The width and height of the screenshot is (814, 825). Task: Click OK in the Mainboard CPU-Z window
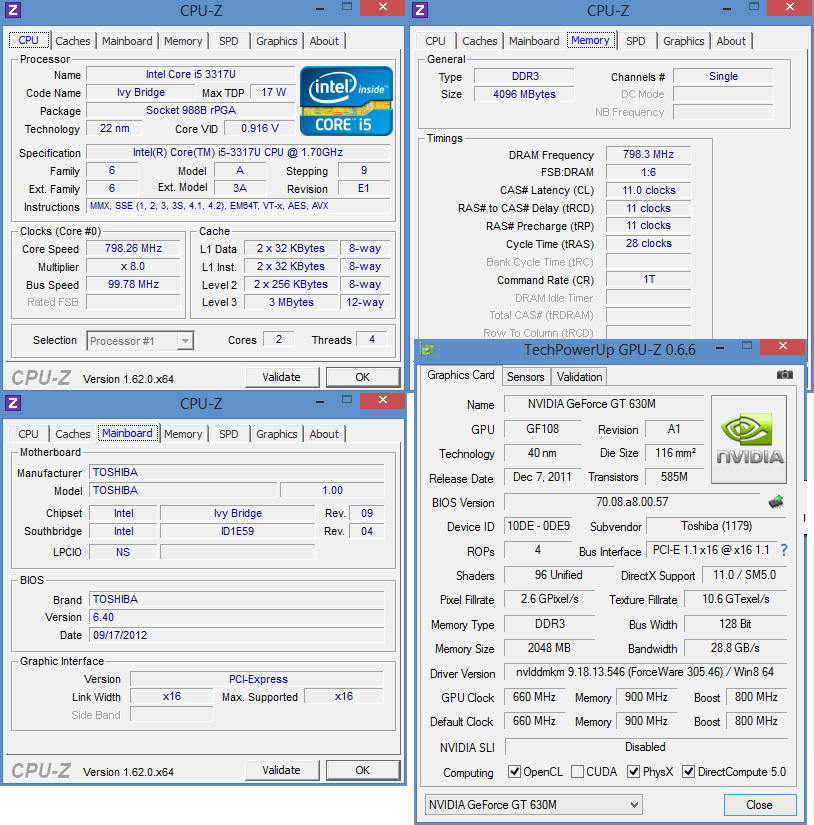click(363, 770)
